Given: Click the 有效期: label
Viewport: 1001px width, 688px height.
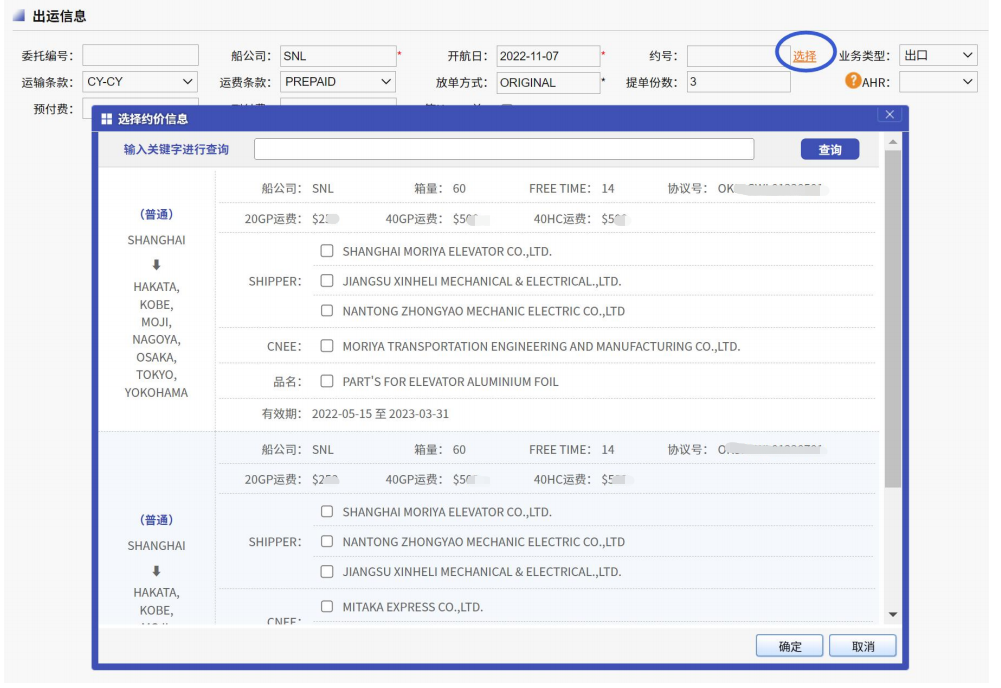Looking at the screenshot, I should pyautogui.click(x=282, y=414).
